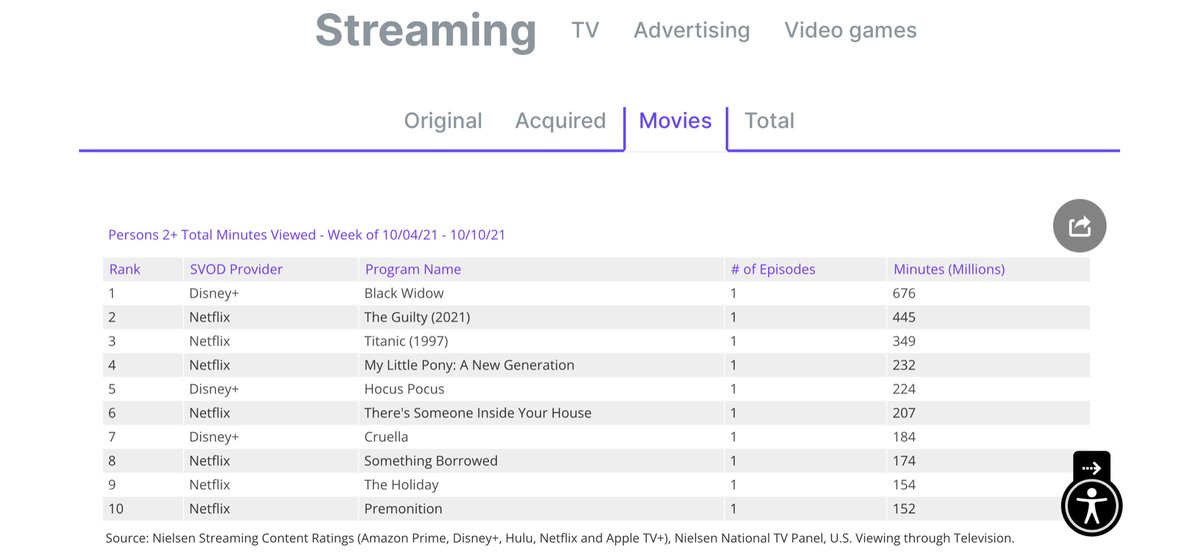The image size is (1199, 554).
Task: Select the Streaming category heading
Action: click(425, 30)
